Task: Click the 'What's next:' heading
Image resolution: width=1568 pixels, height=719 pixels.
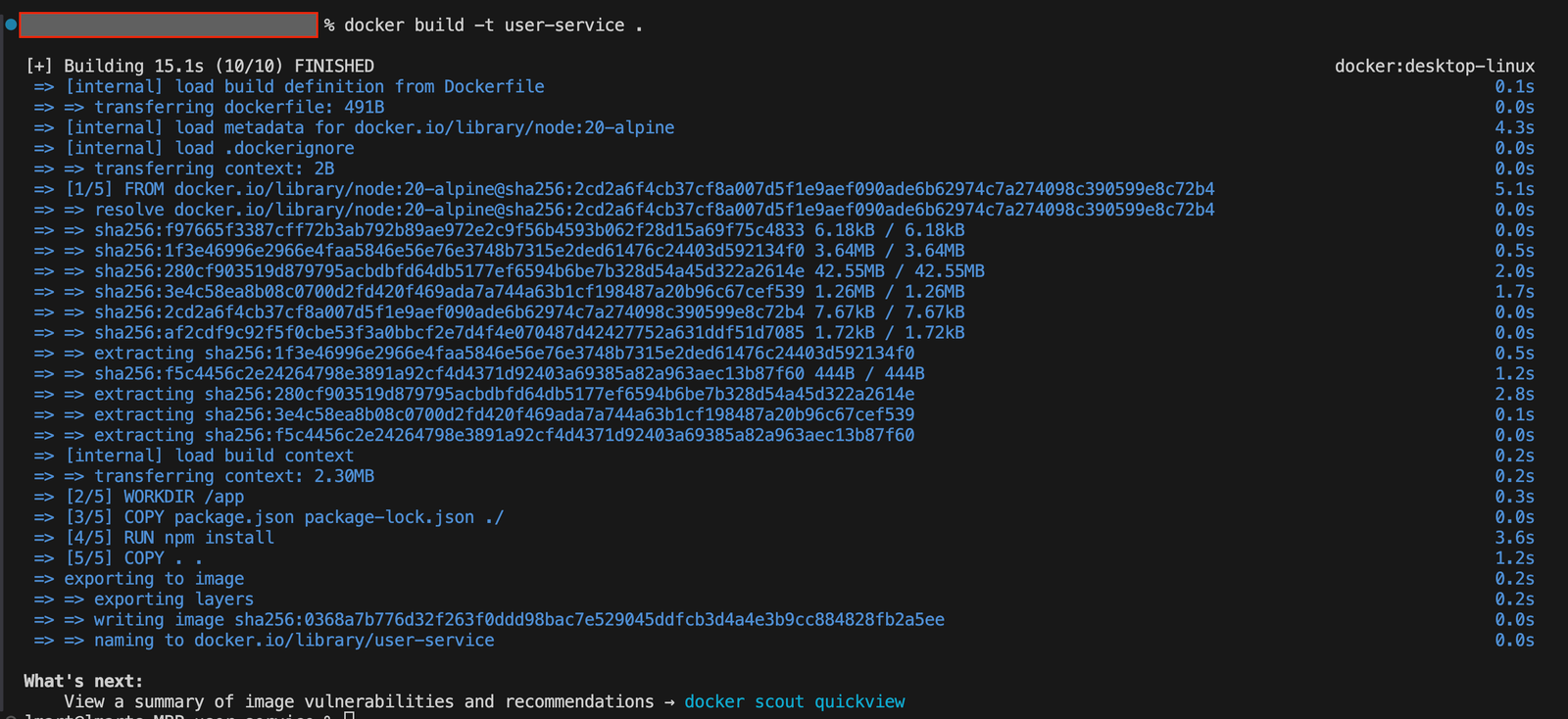Action: point(83,681)
